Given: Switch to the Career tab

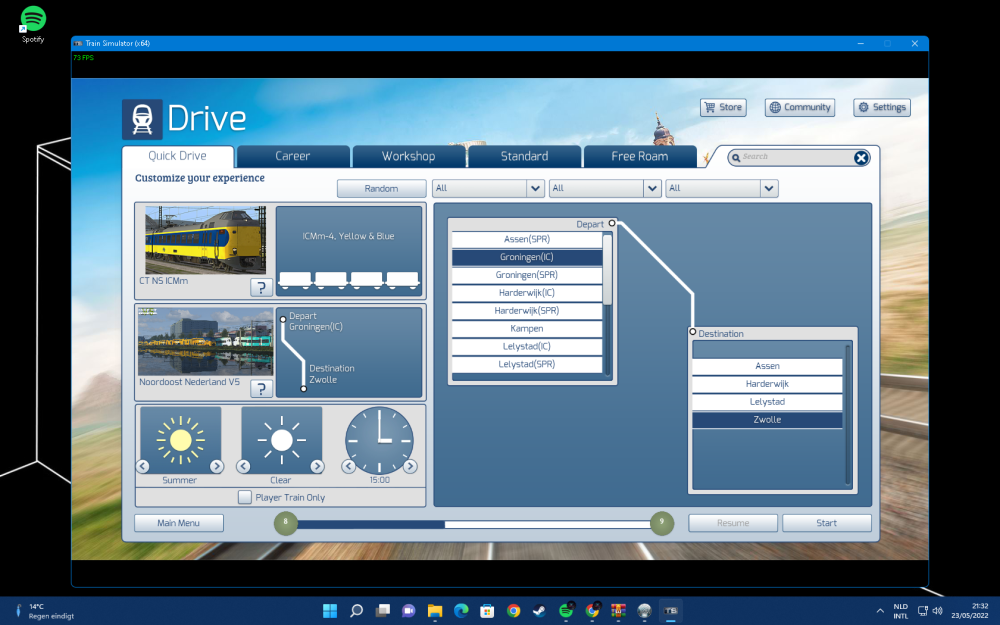Looking at the screenshot, I should click(293, 156).
